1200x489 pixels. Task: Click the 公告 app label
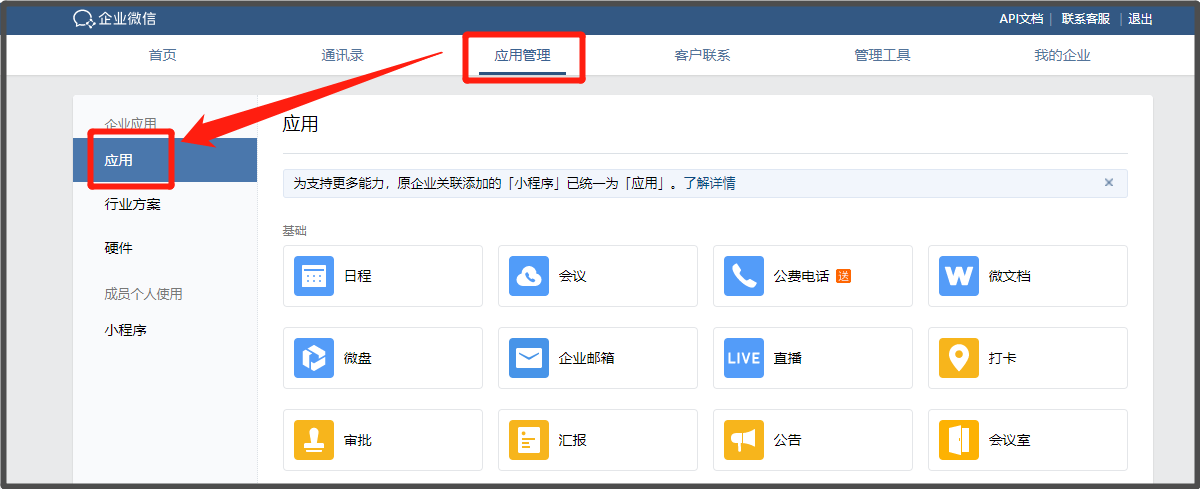point(788,440)
